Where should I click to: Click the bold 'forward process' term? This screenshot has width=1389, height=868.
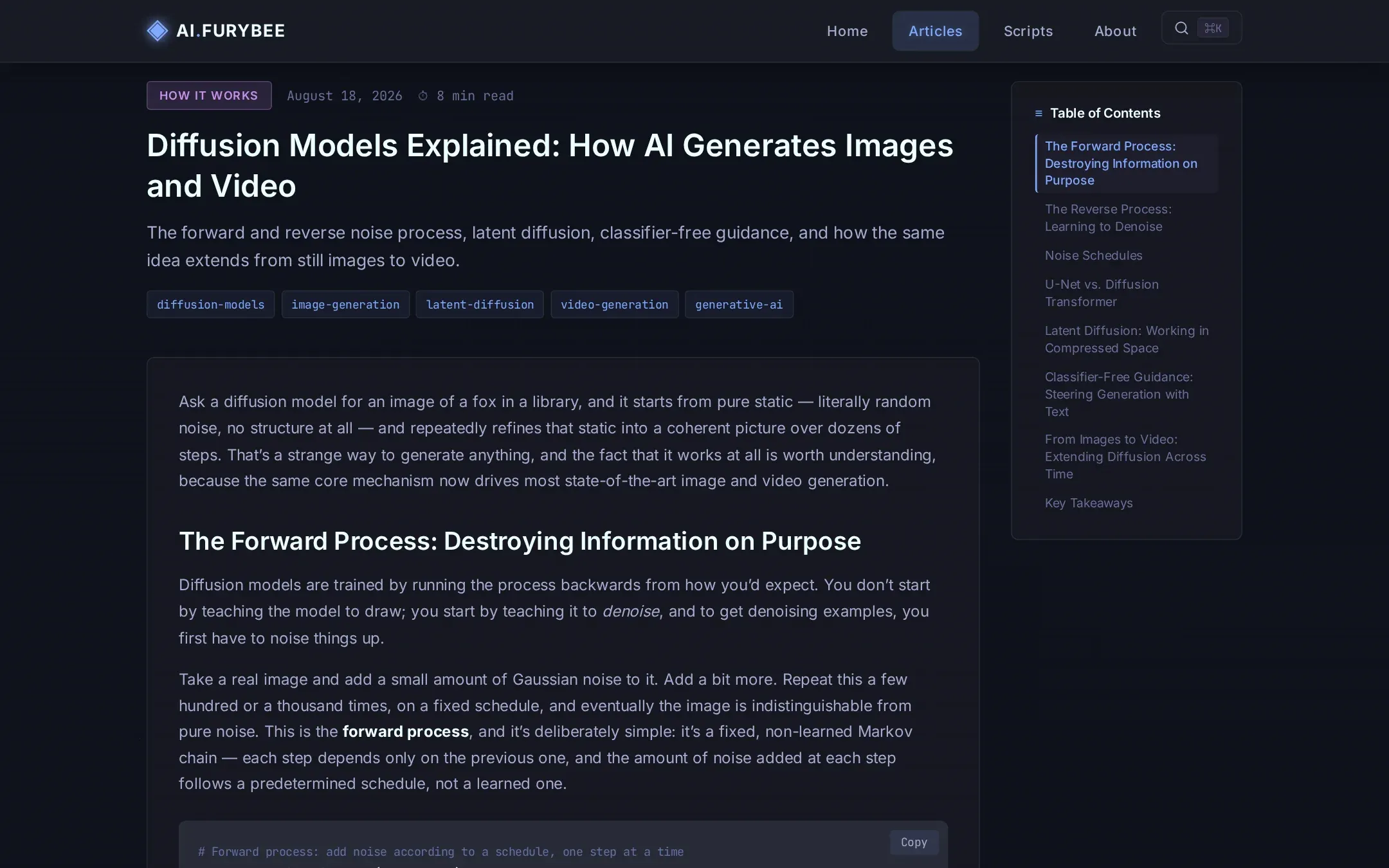(x=405, y=732)
